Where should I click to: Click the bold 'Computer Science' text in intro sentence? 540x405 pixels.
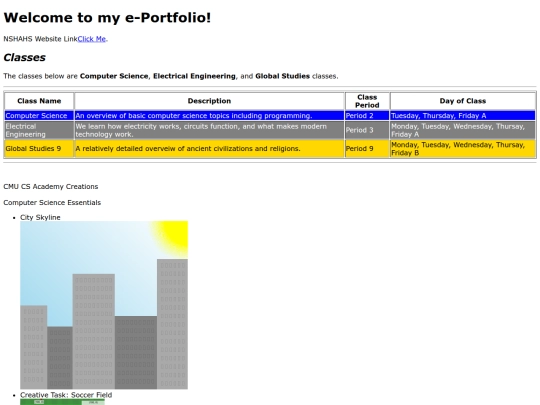(x=114, y=76)
